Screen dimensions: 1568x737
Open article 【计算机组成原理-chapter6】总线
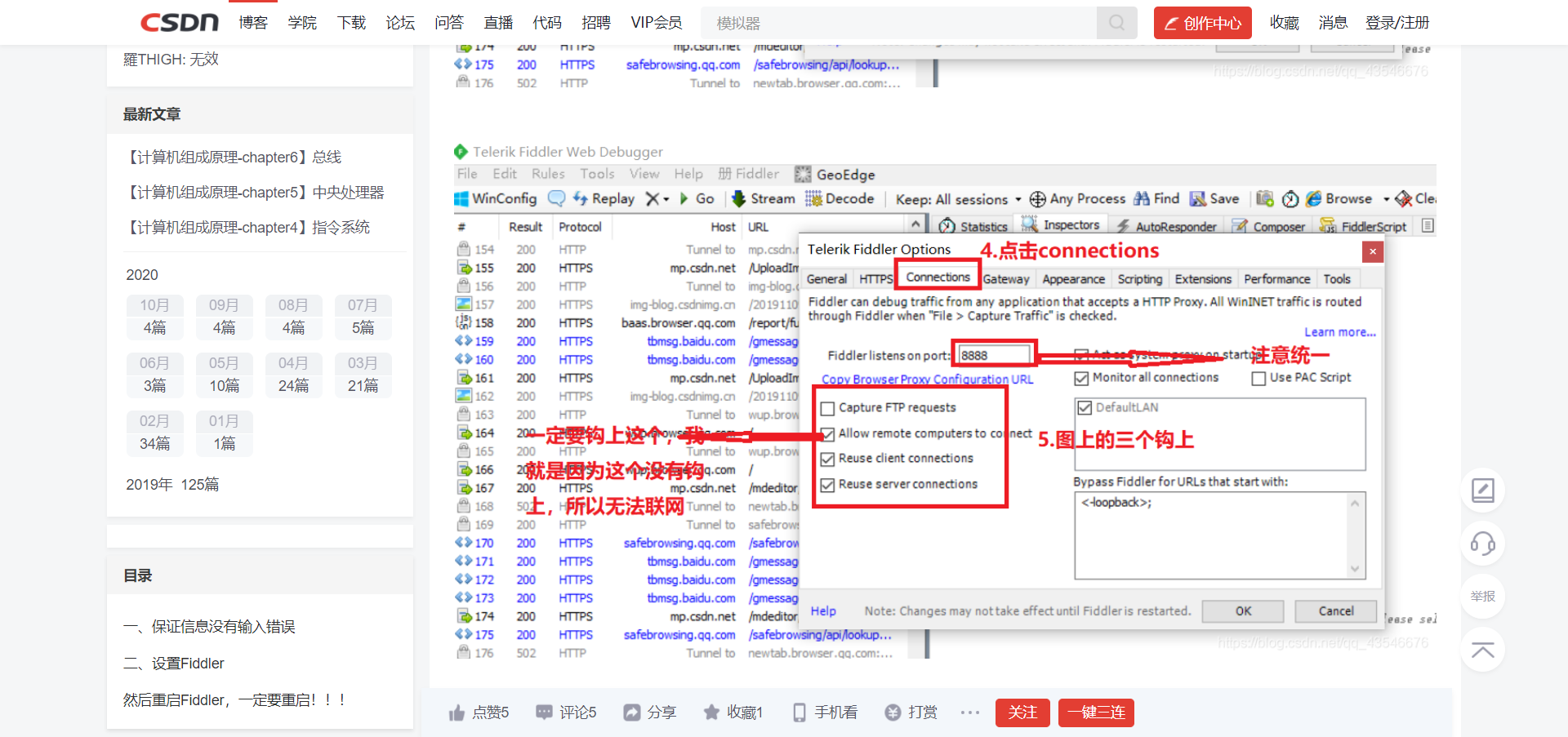tap(233, 158)
